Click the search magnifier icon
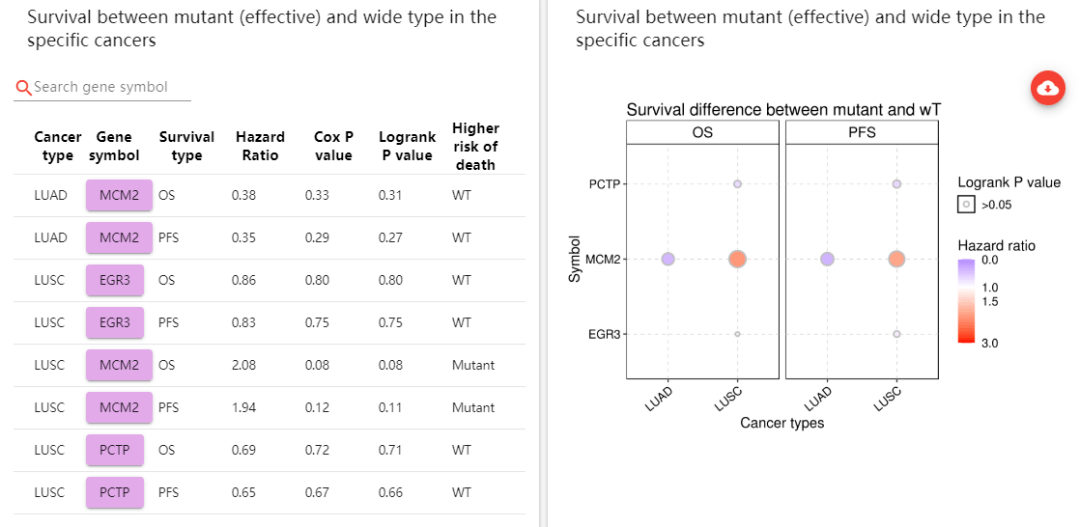This screenshot has width=1080, height=527. click(23, 88)
